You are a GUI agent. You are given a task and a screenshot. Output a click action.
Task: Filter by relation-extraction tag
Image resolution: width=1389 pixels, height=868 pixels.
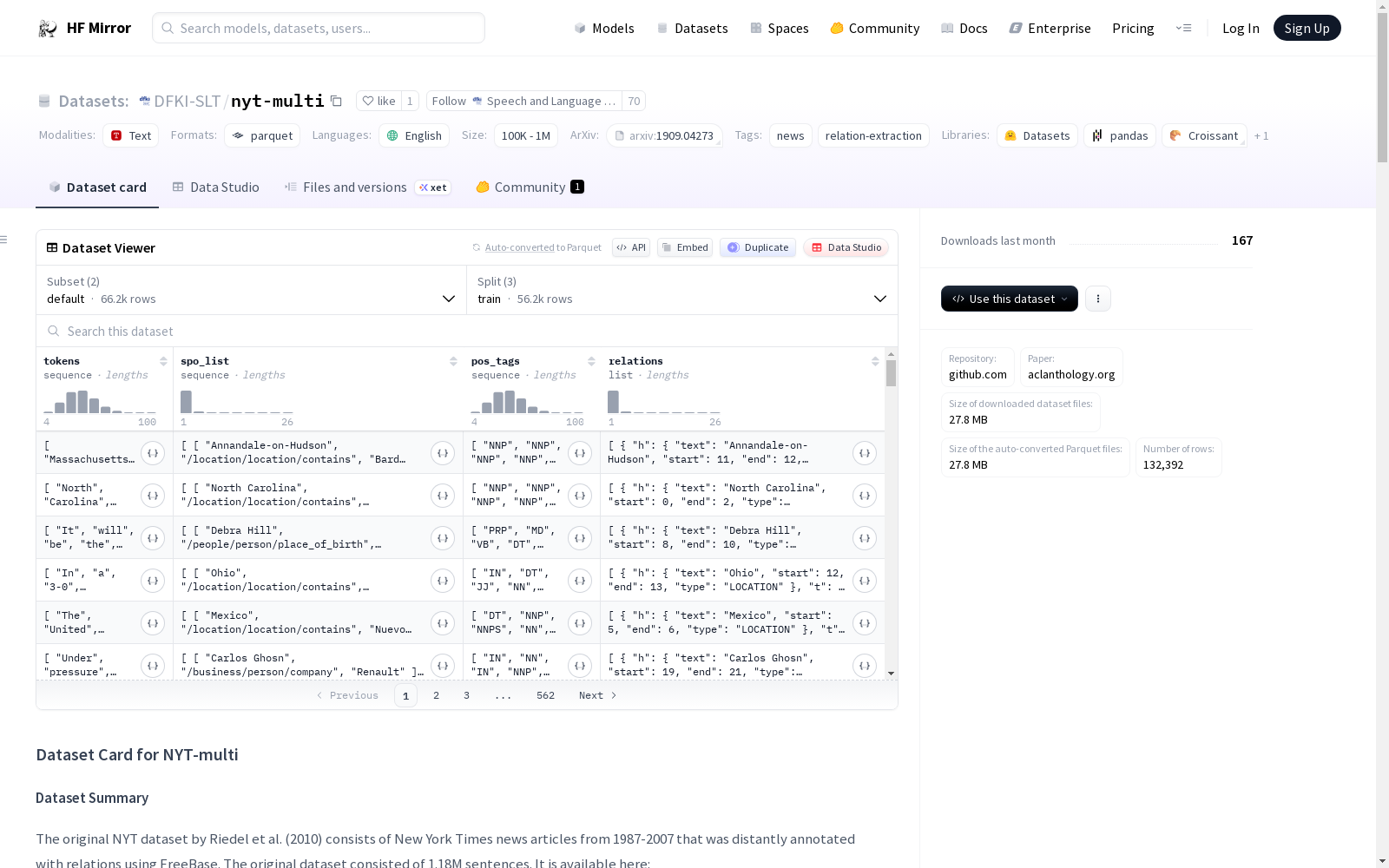[873, 135]
